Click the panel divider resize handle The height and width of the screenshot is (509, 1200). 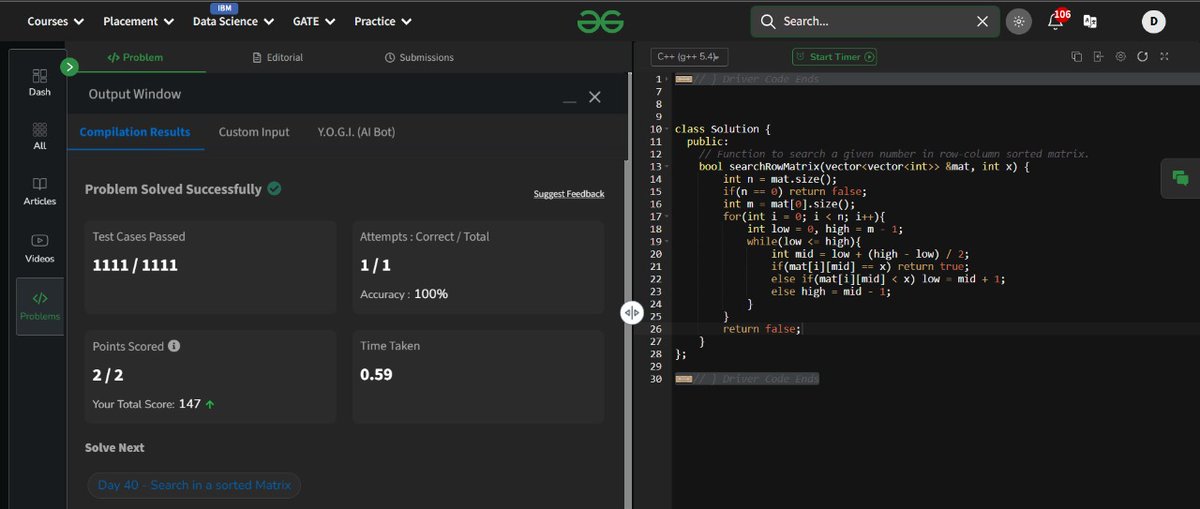pos(632,312)
